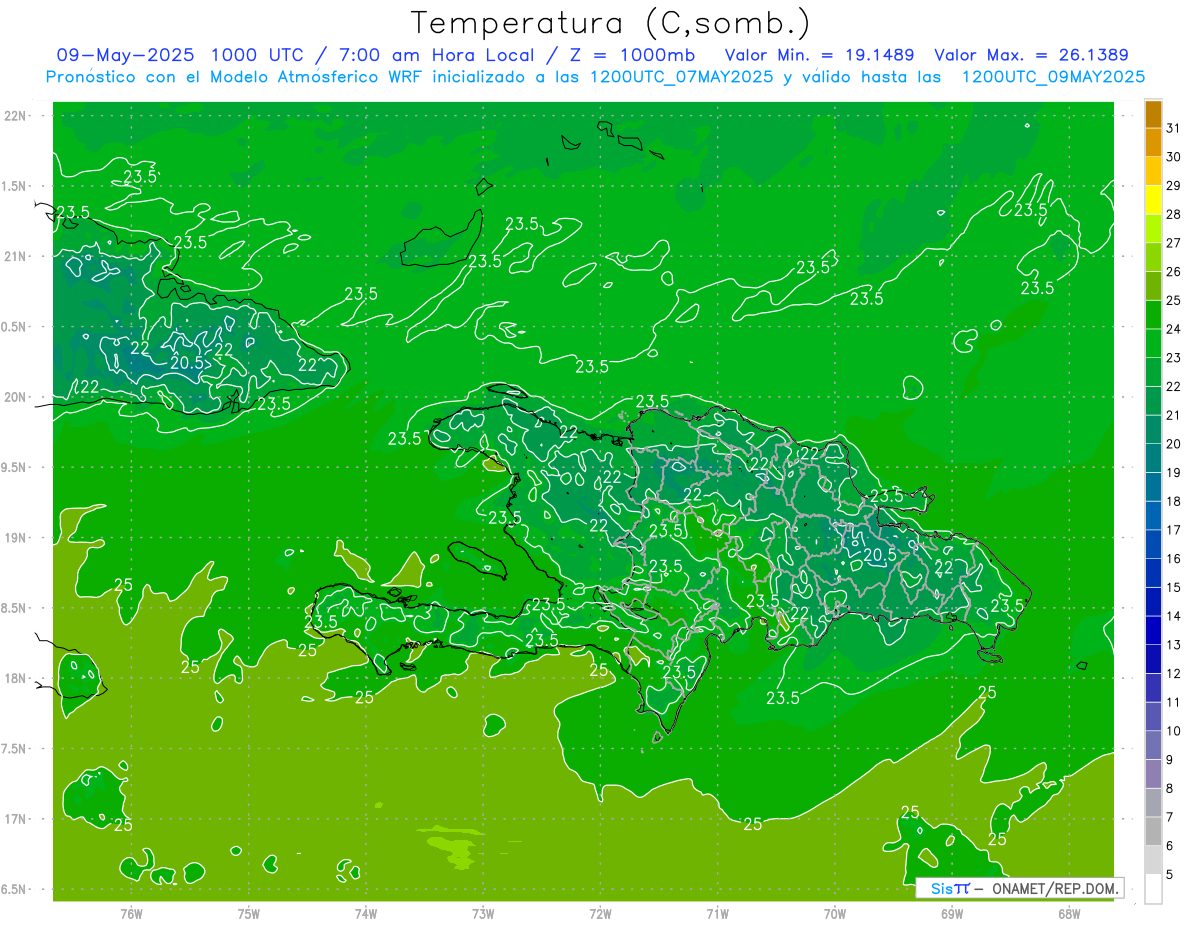Click the teal legend swatch between 19 and 20
The height and width of the screenshot is (927, 1200).
(1153, 458)
